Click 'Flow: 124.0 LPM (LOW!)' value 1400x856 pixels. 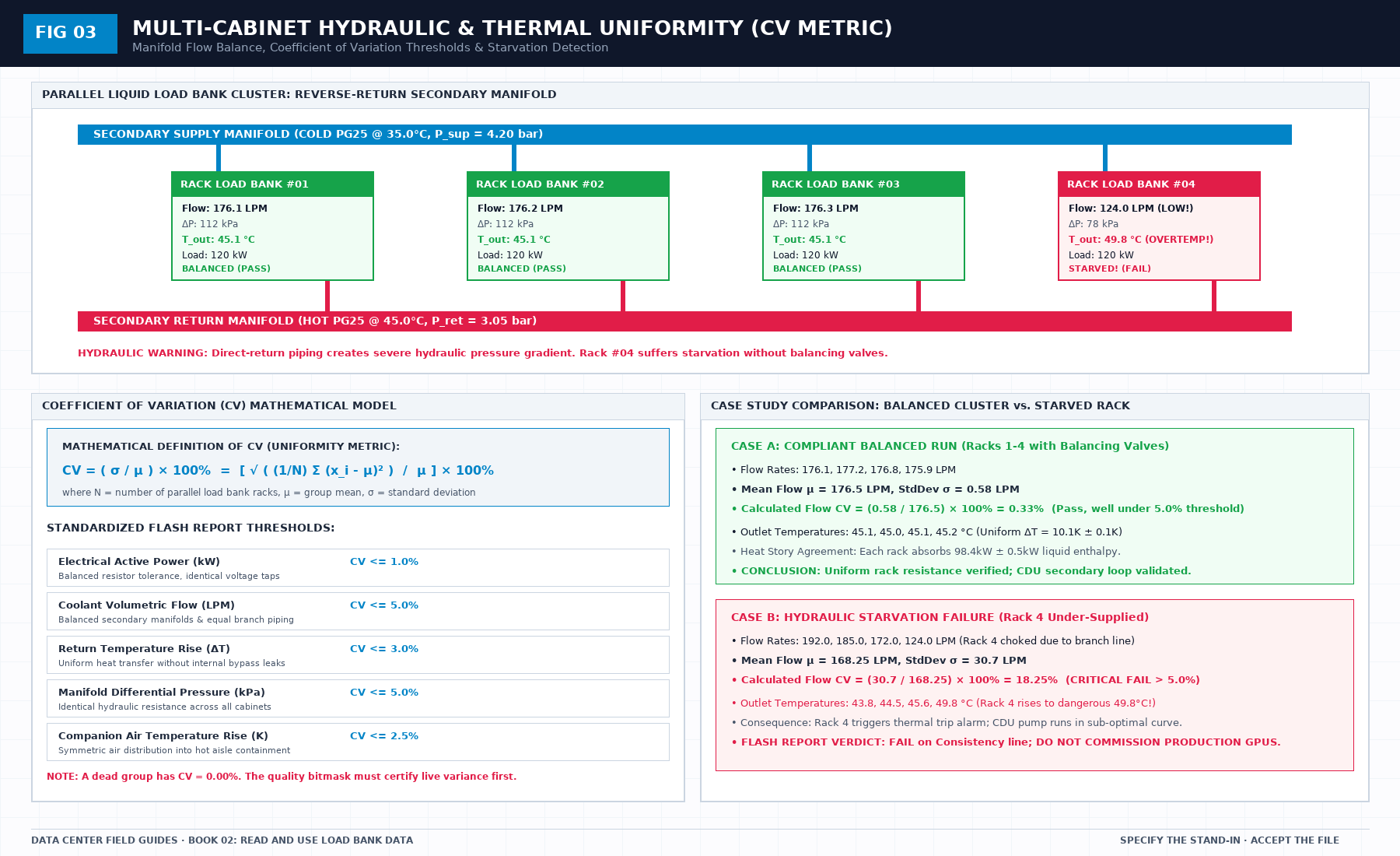pos(1131,209)
